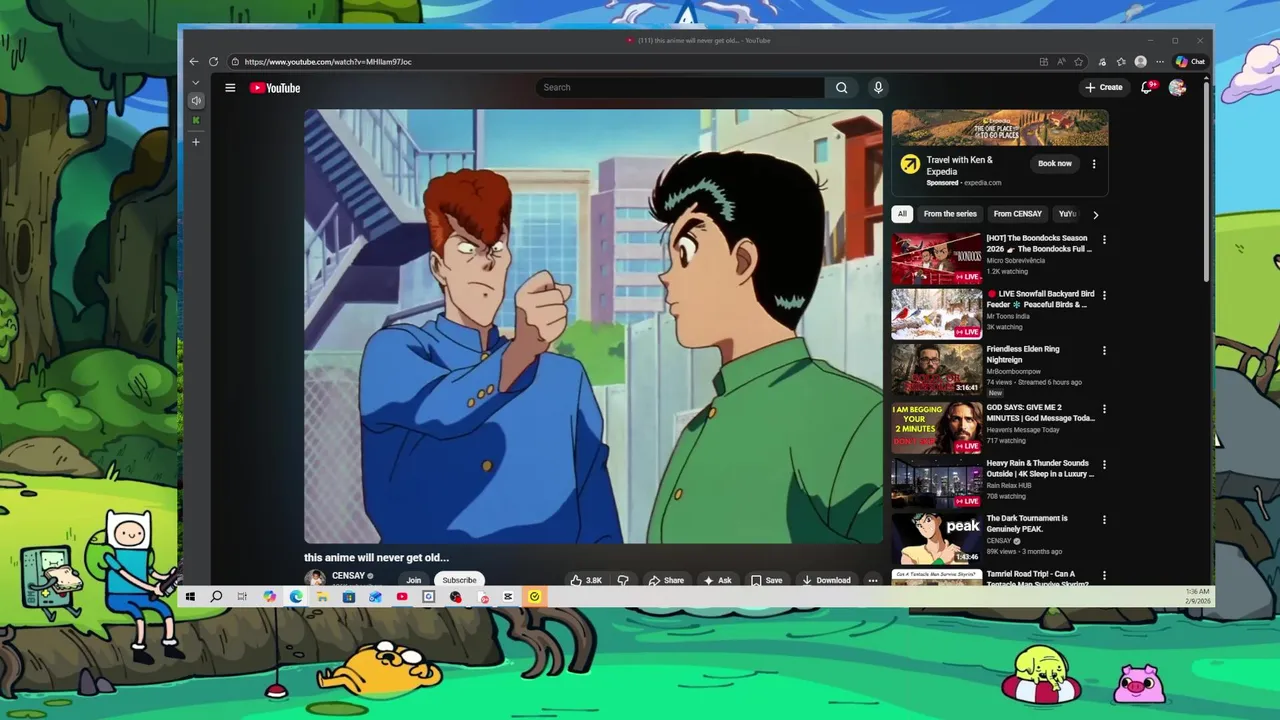Open options for The Boondocks video

click(1104, 240)
